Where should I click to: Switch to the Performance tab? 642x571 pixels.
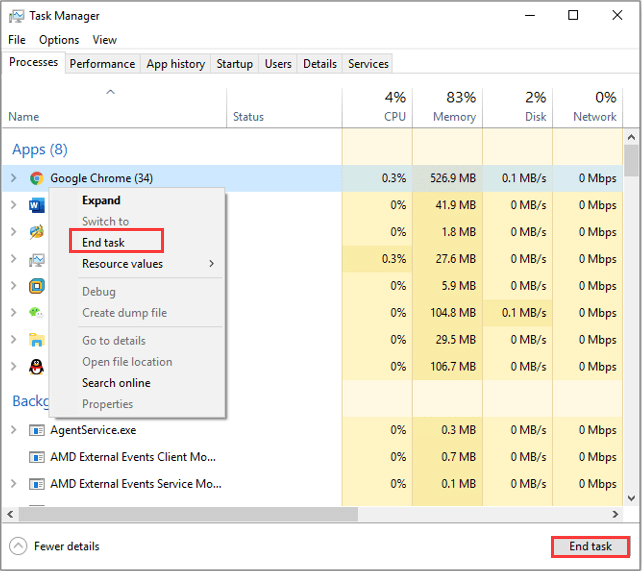[102, 64]
